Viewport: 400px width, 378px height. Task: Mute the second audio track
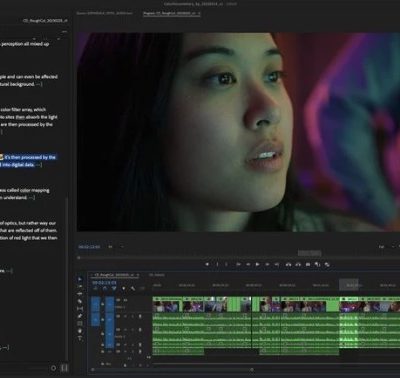126,330
